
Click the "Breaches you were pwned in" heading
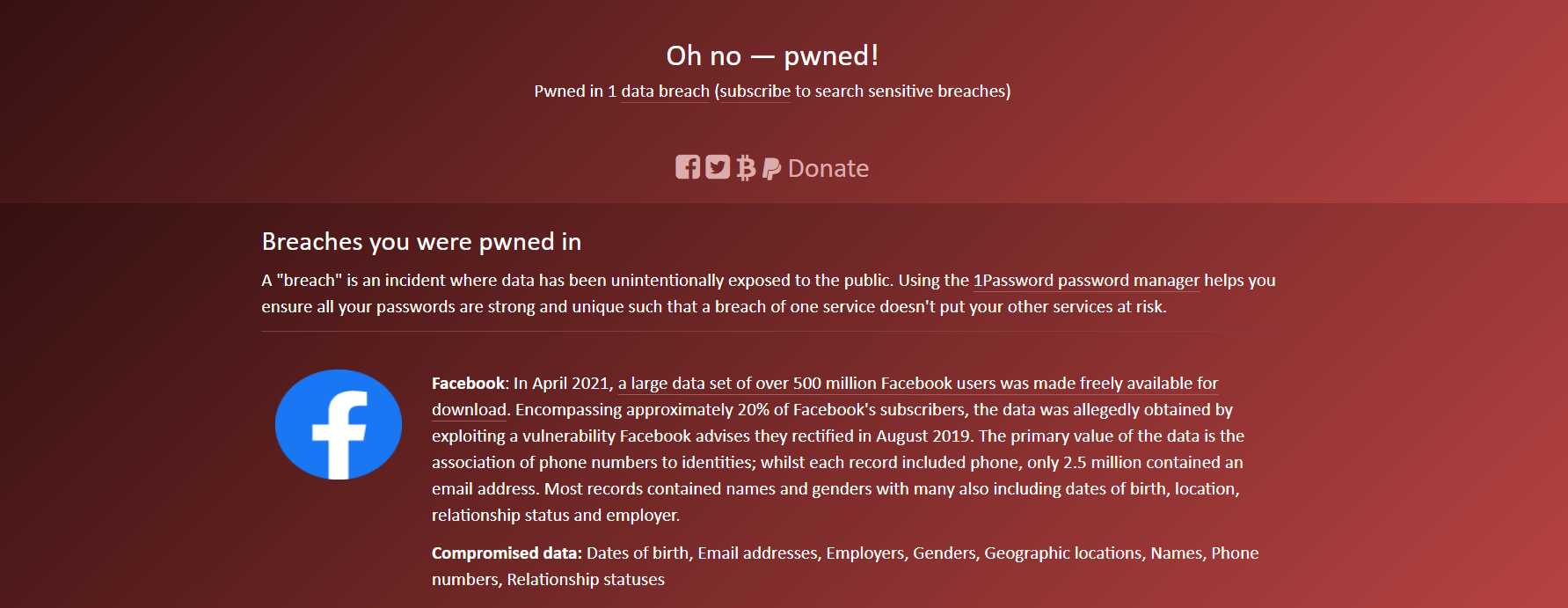pos(421,241)
